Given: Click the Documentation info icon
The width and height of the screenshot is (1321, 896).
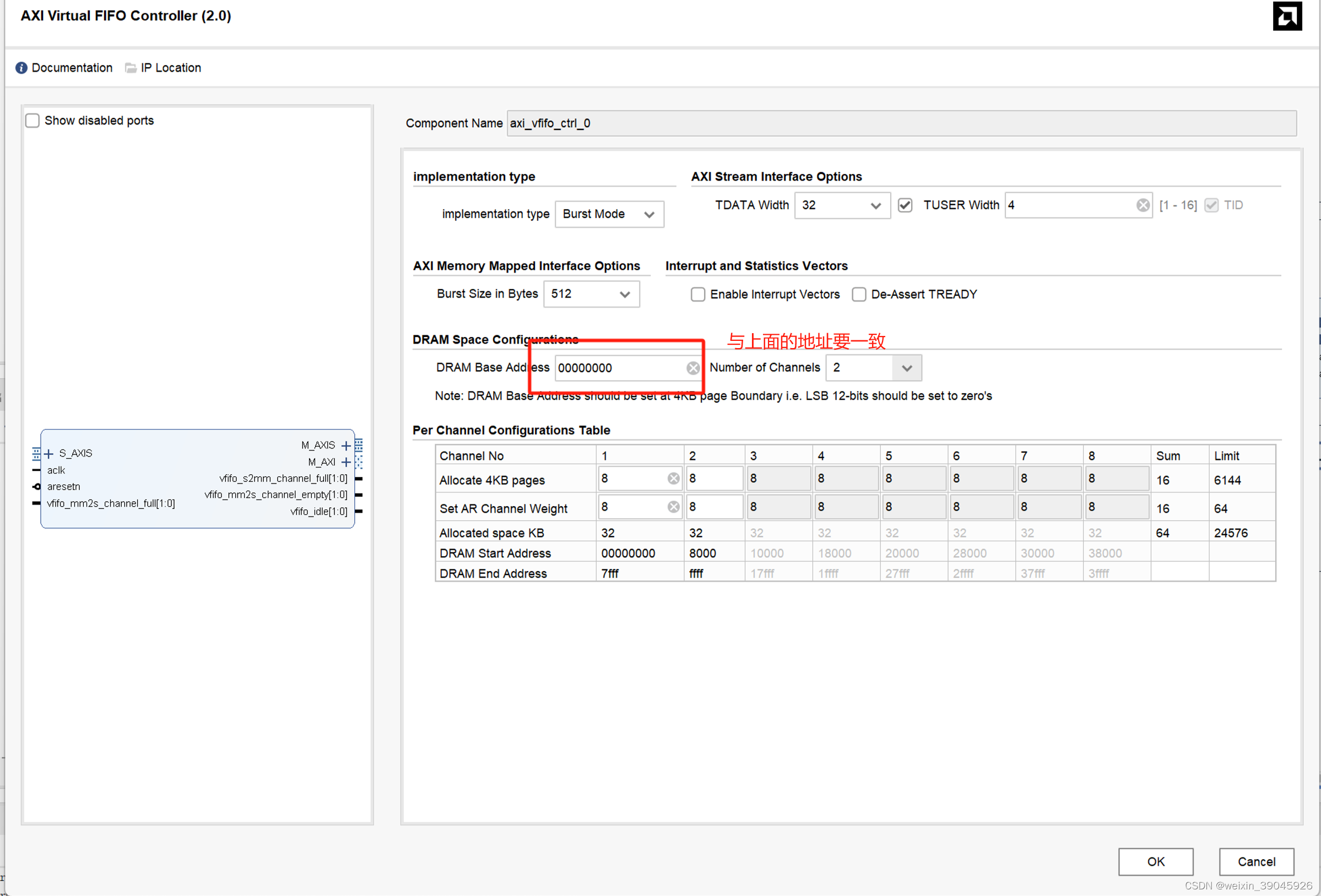Looking at the screenshot, I should [x=21, y=68].
